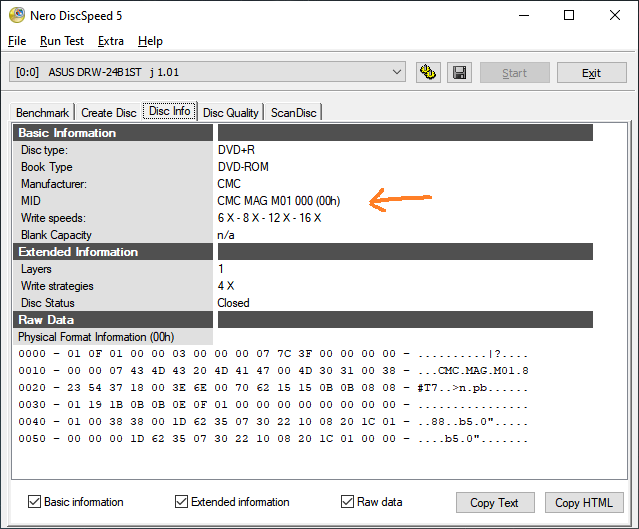
Task: Click the drive refresh/options icon
Action: point(428,73)
